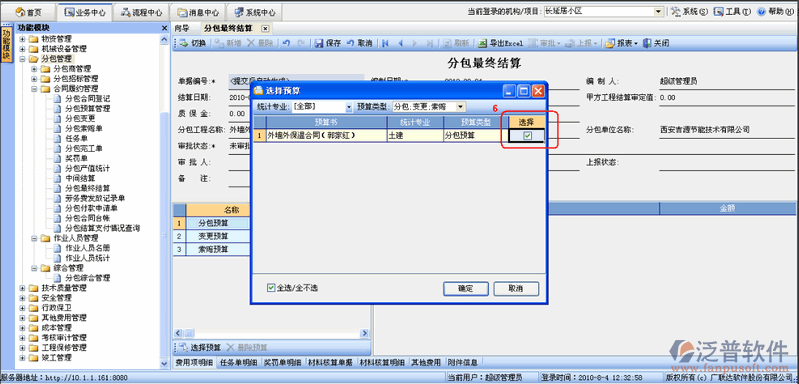Click 外墙外保温合同 row cell
The width and height of the screenshot is (799, 384).
326,135
